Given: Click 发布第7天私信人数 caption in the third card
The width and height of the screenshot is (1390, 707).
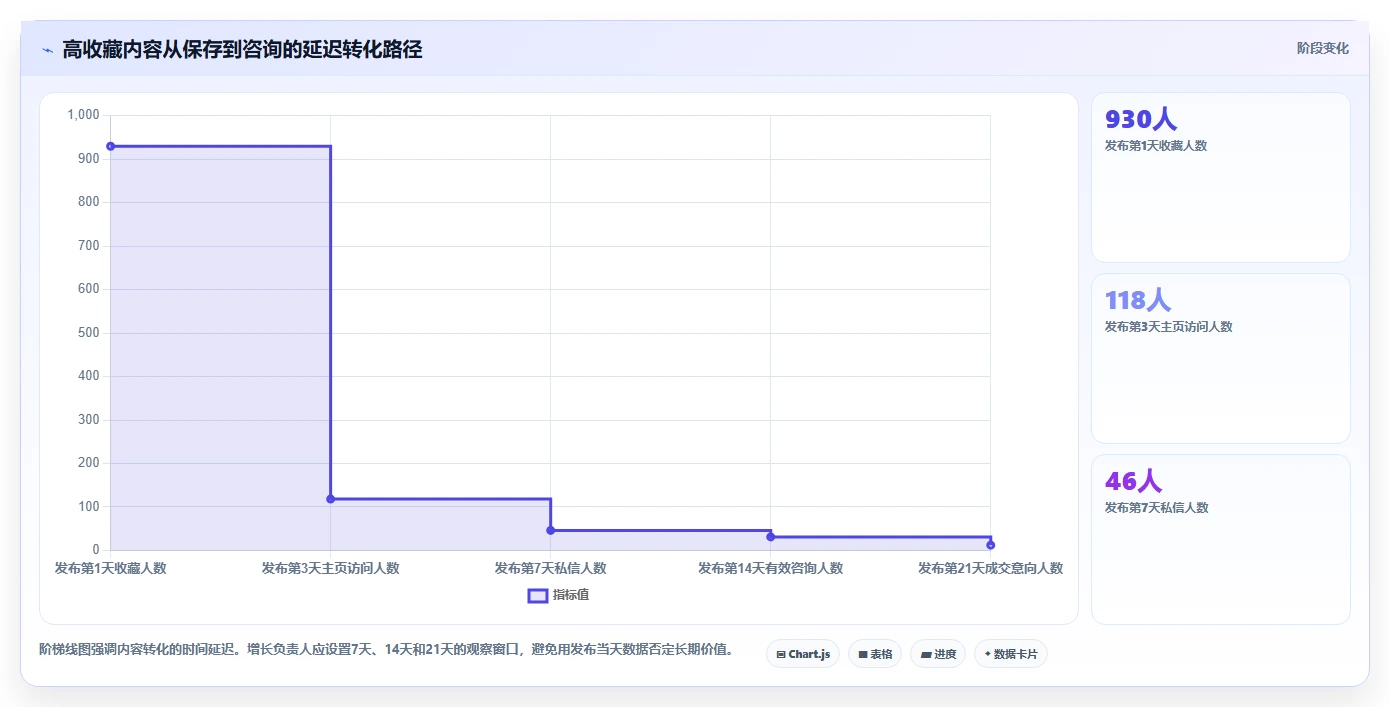Looking at the screenshot, I should click(x=1156, y=508).
